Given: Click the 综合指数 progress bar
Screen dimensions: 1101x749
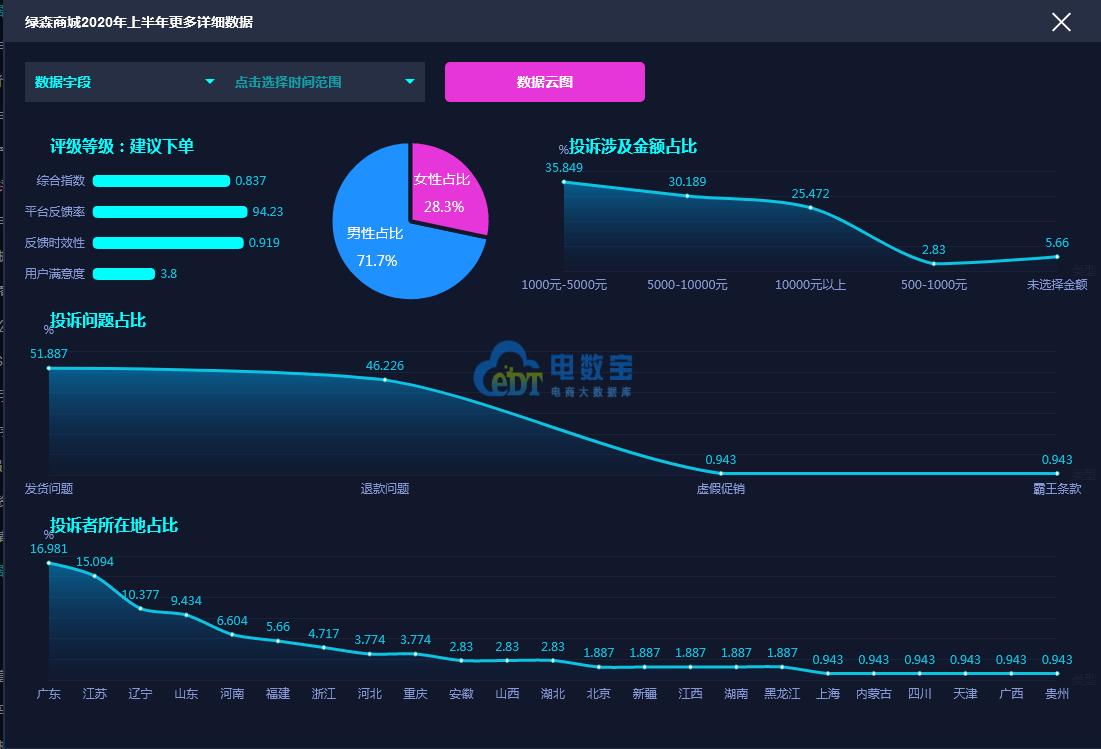Looking at the screenshot, I should 160,181.
